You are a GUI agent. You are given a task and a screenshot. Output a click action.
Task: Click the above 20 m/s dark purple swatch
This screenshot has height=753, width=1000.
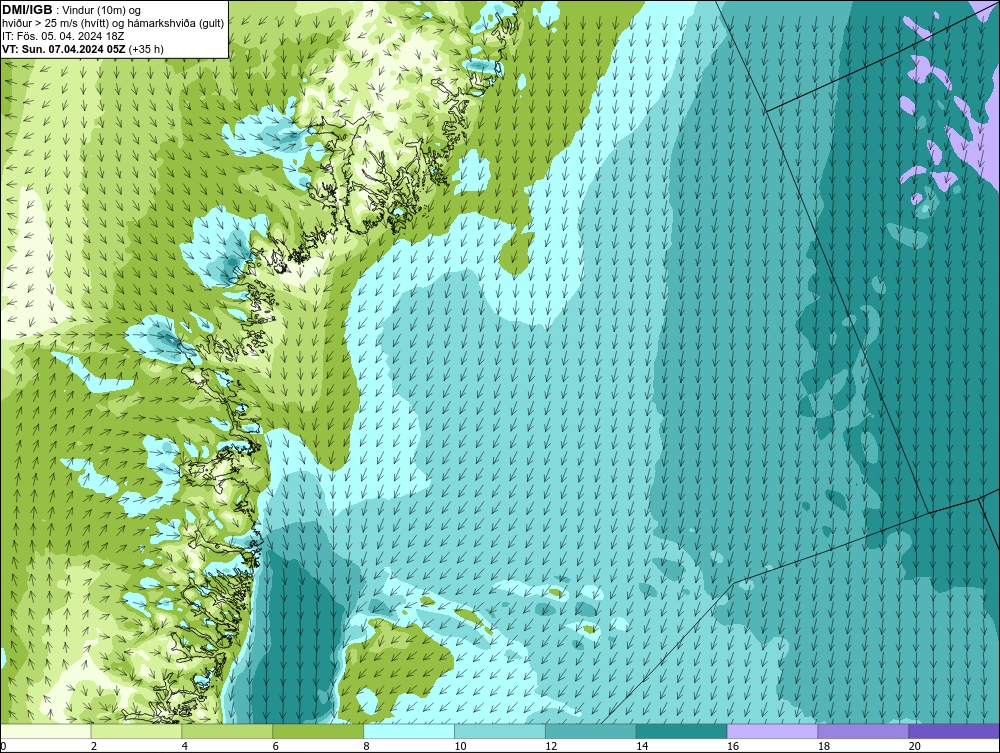coord(954,731)
